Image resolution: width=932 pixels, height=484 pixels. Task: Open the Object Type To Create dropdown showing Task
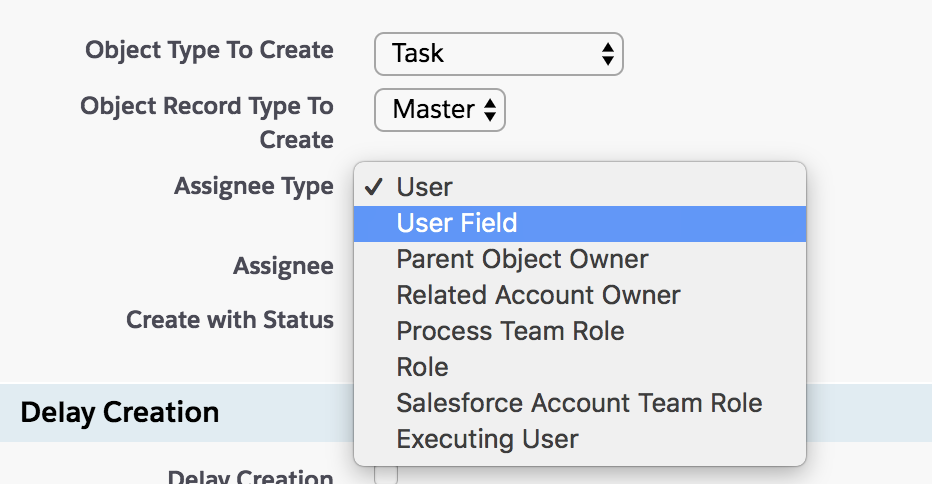point(497,54)
